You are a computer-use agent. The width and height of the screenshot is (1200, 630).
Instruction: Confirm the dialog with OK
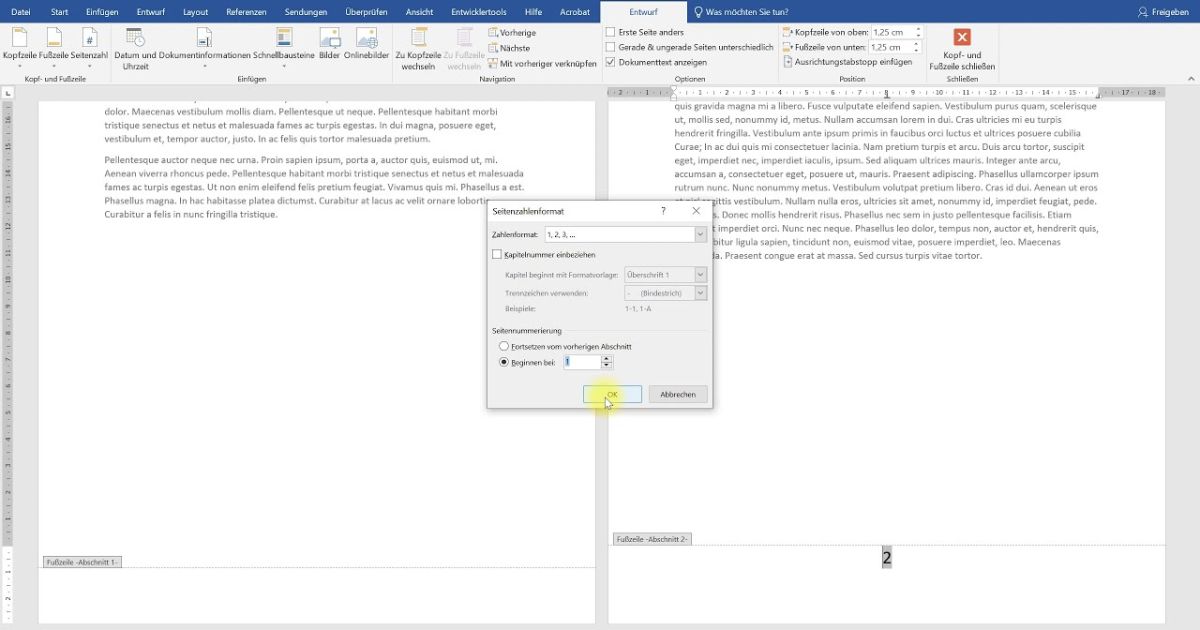click(x=612, y=394)
